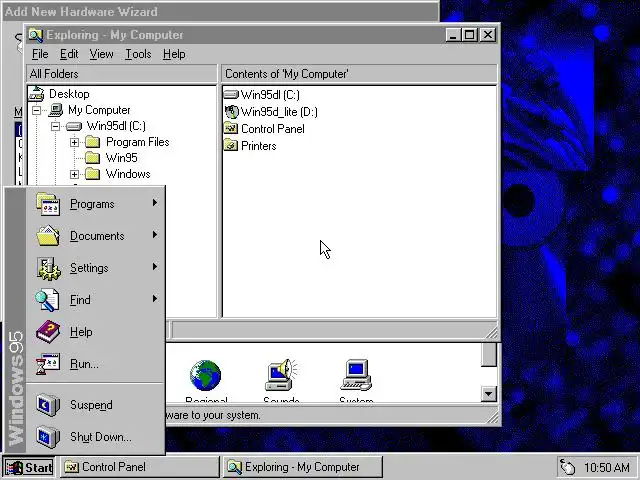Click the Find magnifier icon in Start menu

(x=47, y=300)
